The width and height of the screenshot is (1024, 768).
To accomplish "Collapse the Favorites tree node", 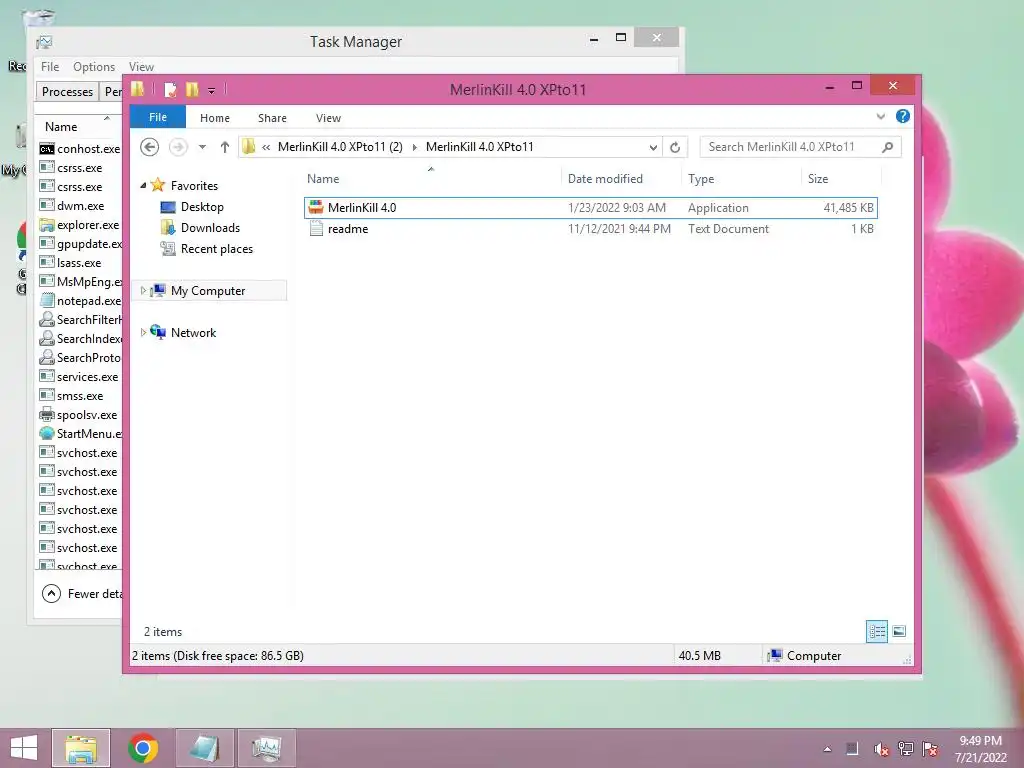I will tap(143, 185).
